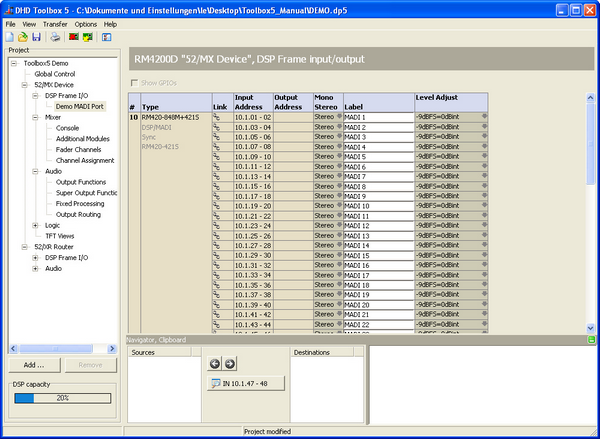Click the Navigator forward arrow
The image size is (600, 439).
coord(229,364)
